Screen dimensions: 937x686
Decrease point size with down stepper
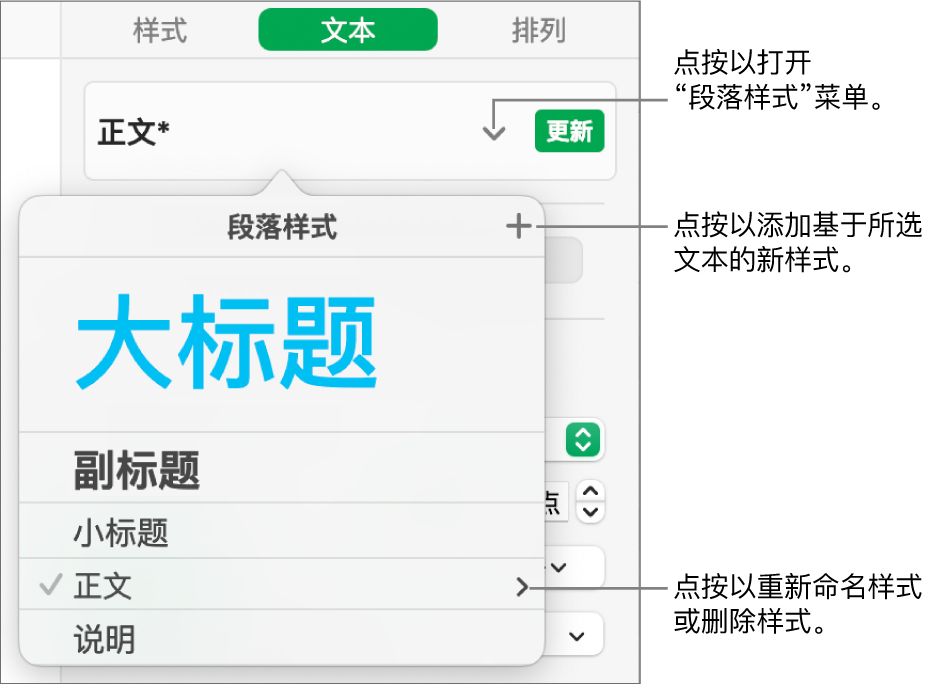590,512
